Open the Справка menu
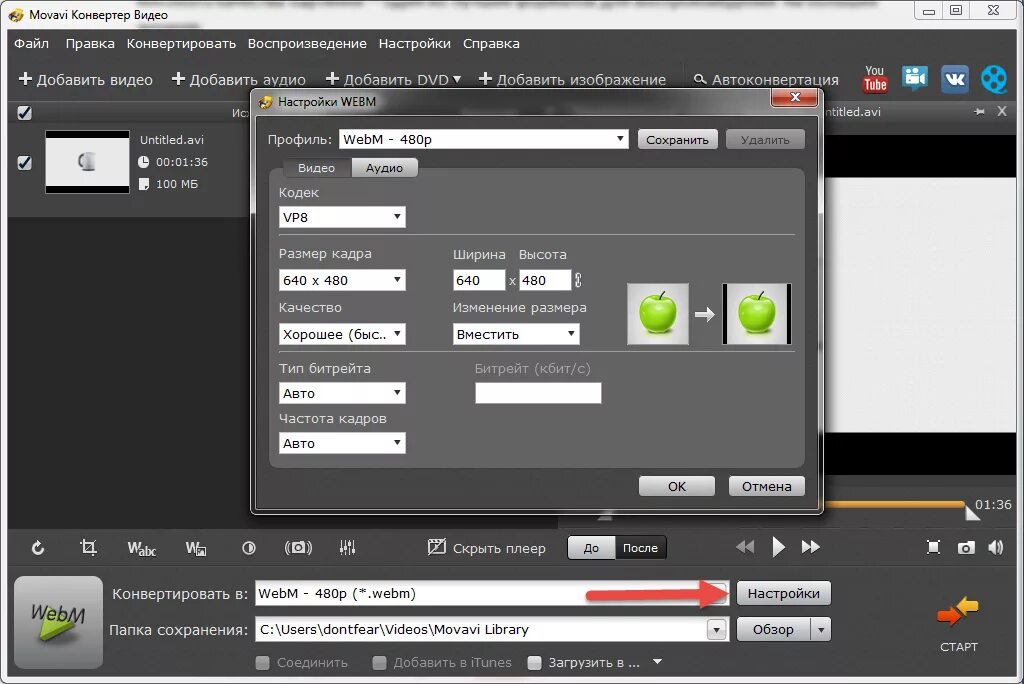 (491, 44)
